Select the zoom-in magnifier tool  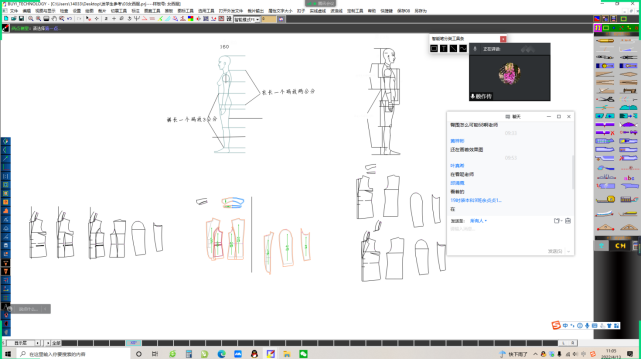[31, 19]
